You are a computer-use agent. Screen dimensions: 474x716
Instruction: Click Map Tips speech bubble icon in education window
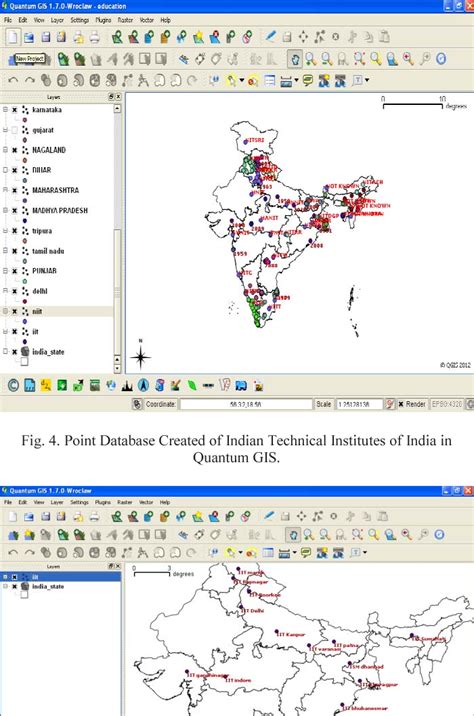(x=308, y=81)
